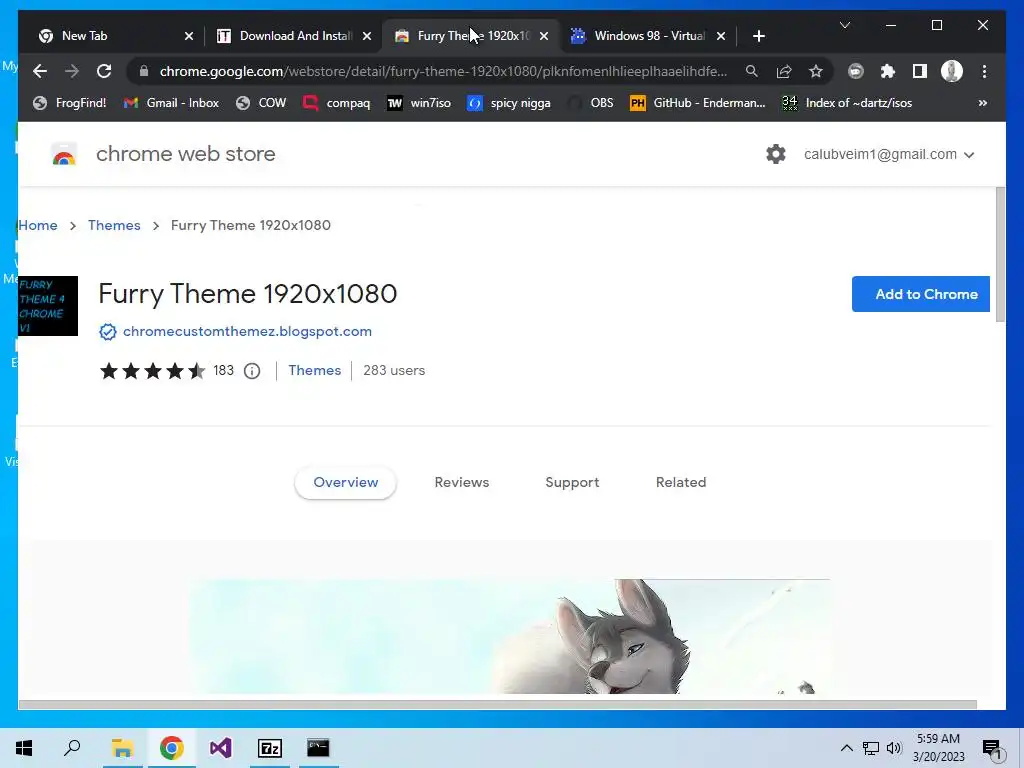
Task: Open the Extensions puzzle piece menu
Action: [x=888, y=71]
